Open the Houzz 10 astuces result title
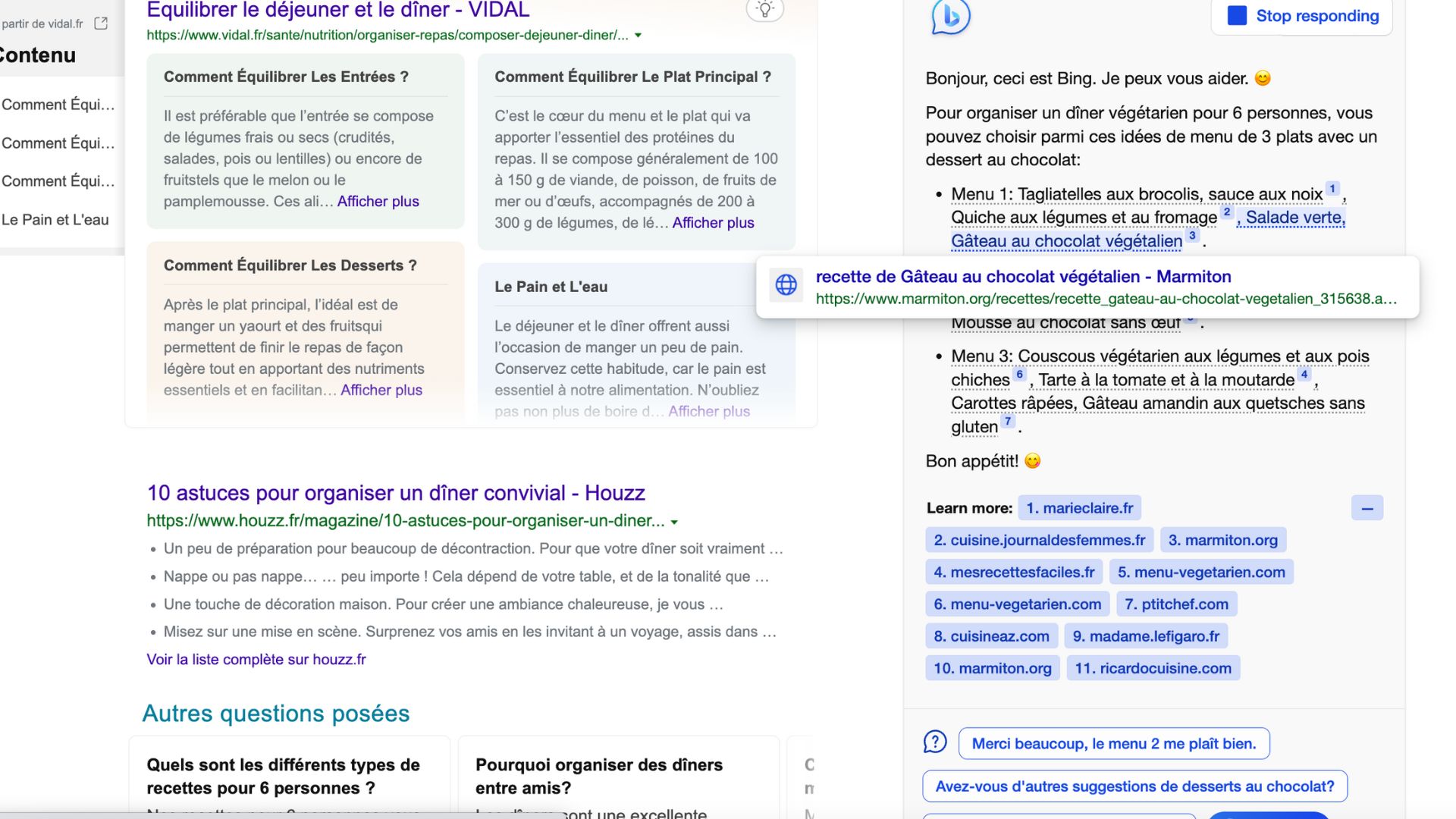This screenshot has width=1456, height=819. tap(396, 493)
